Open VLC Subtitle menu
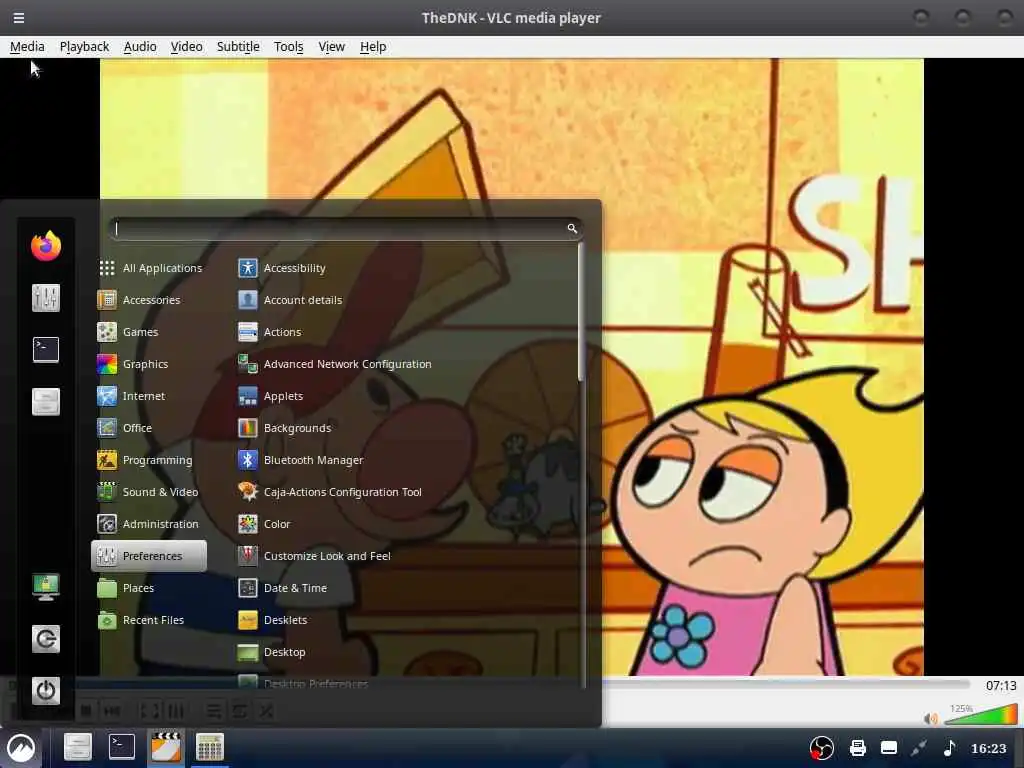 point(238,46)
